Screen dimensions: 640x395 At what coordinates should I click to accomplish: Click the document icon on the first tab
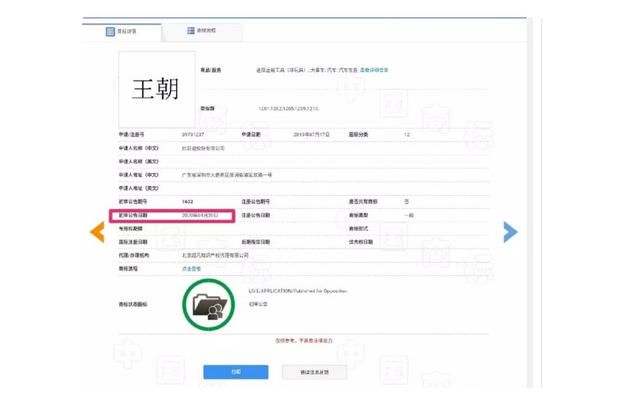pyautogui.click(x=110, y=31)
